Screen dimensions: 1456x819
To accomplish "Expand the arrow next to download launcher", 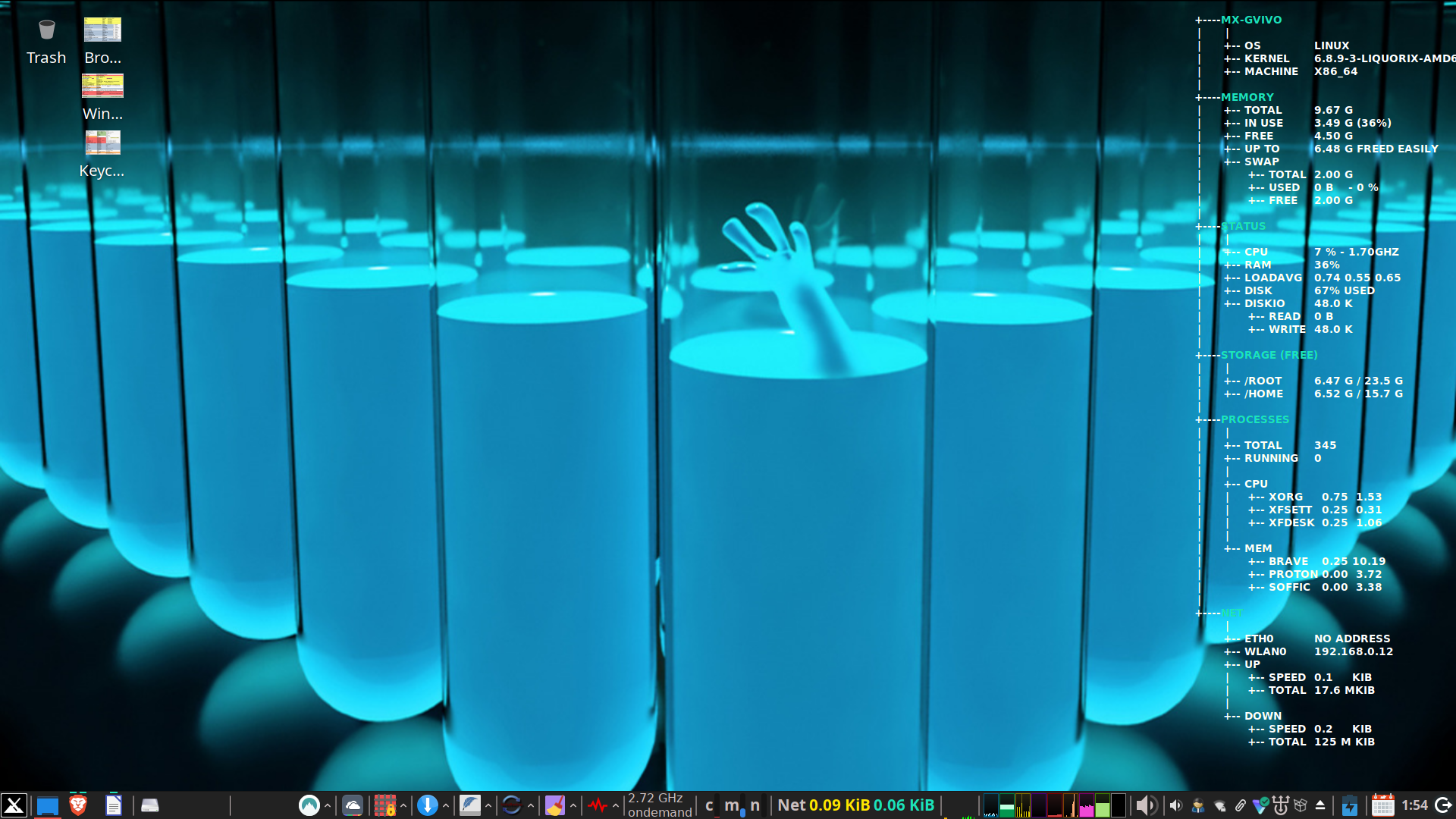I will [x=446, y=805].
